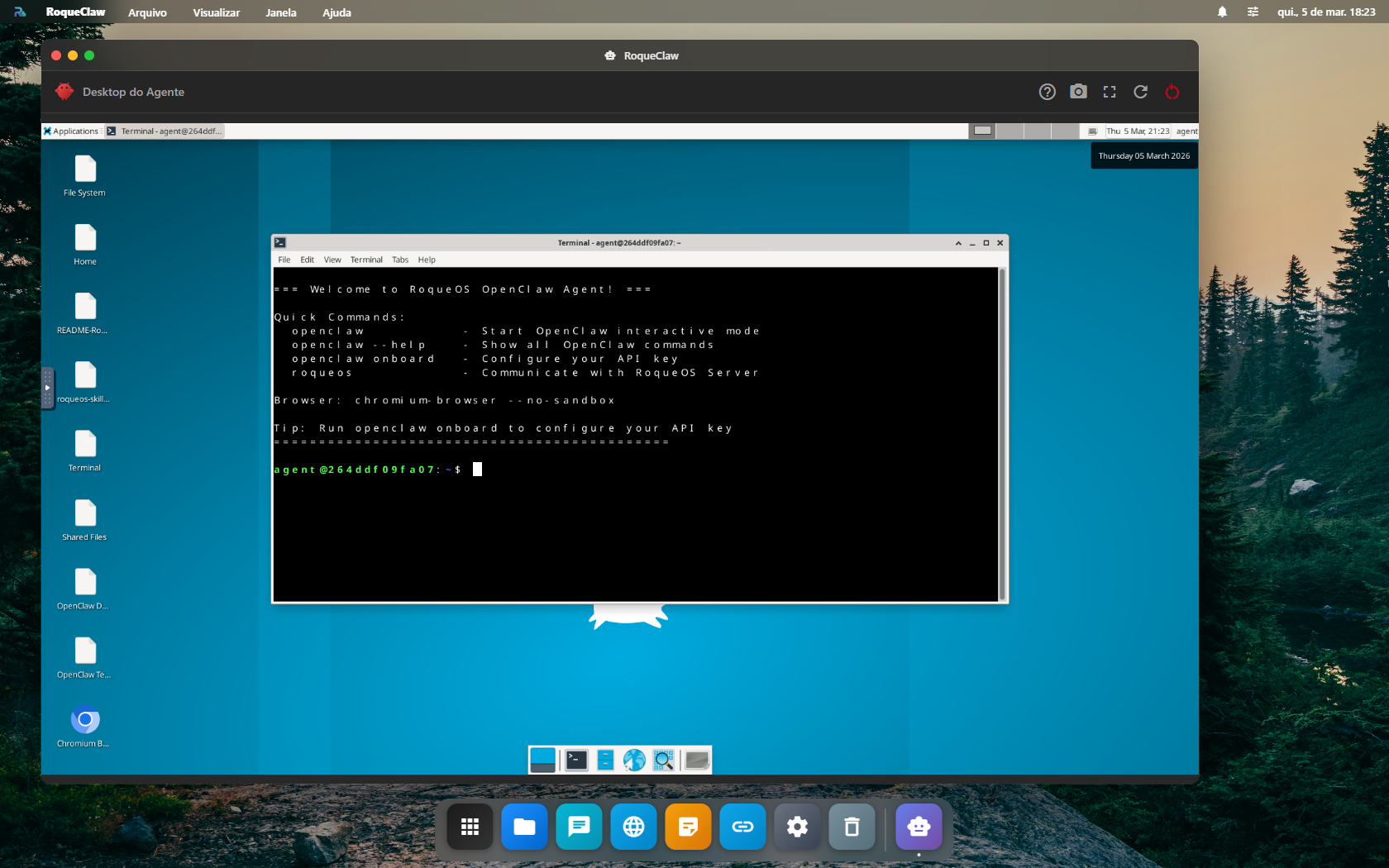Open the Terminal menu in the terminal menubar
Screen dimensions: 1389x868
click(366, 260)
